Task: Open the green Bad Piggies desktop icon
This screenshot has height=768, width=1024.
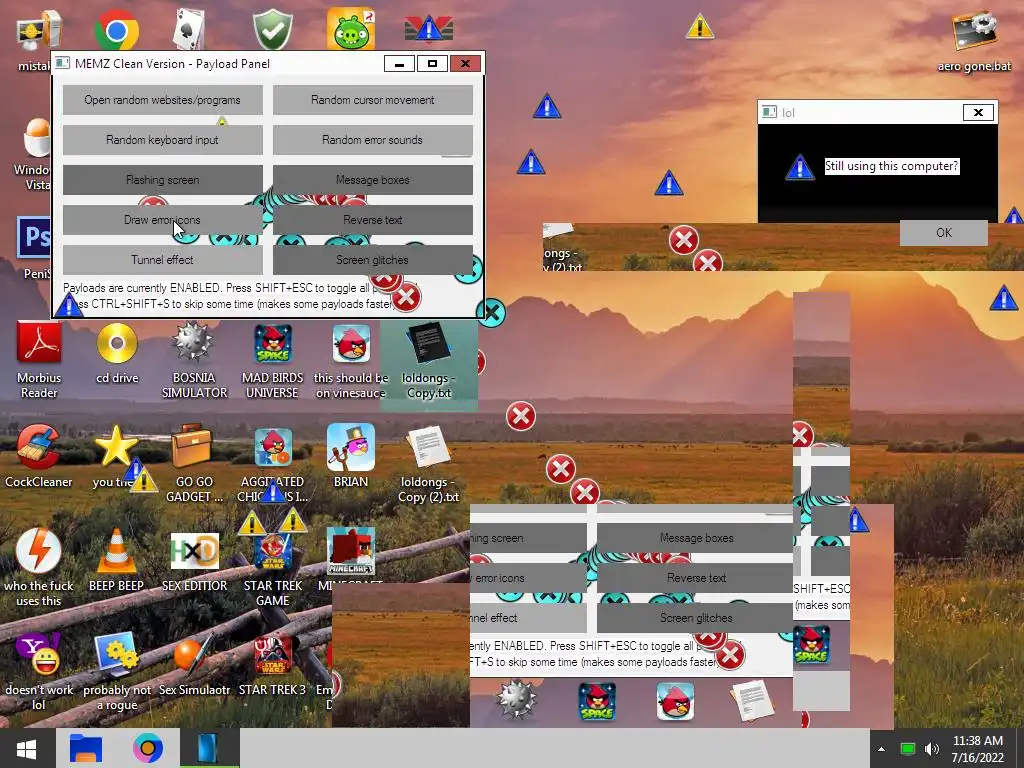Action: [x=351, y=29]
